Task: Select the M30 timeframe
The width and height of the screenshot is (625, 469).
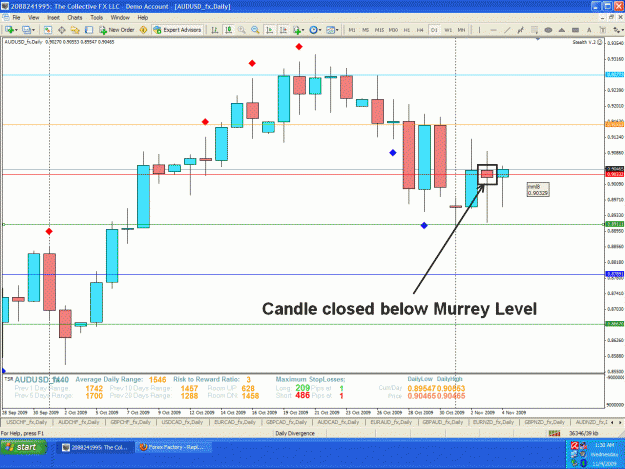Action: [x=393, y=30]
